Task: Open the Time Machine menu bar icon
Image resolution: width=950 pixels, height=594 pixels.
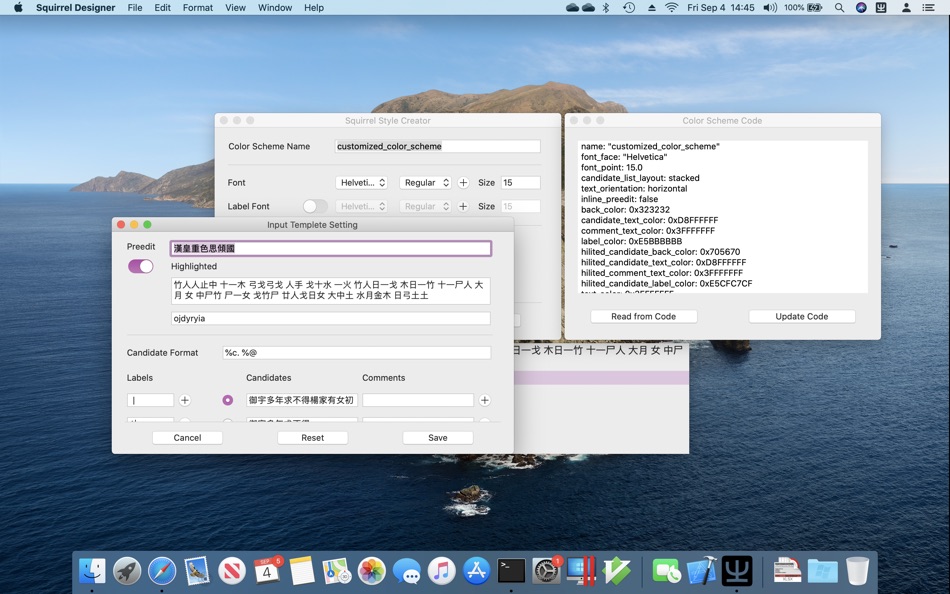Action: [629, 7]
